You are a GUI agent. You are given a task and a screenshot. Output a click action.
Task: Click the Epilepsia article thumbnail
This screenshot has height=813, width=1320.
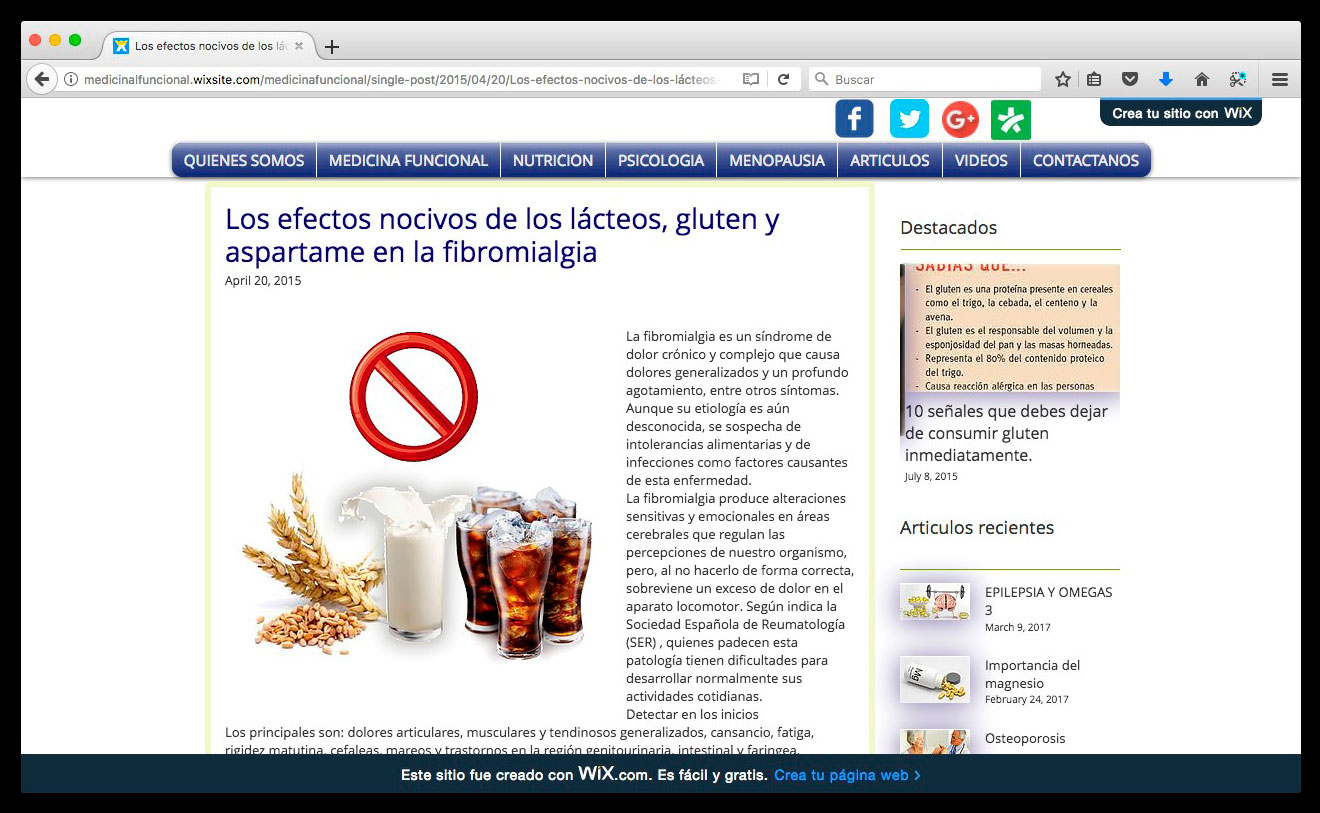935,602
